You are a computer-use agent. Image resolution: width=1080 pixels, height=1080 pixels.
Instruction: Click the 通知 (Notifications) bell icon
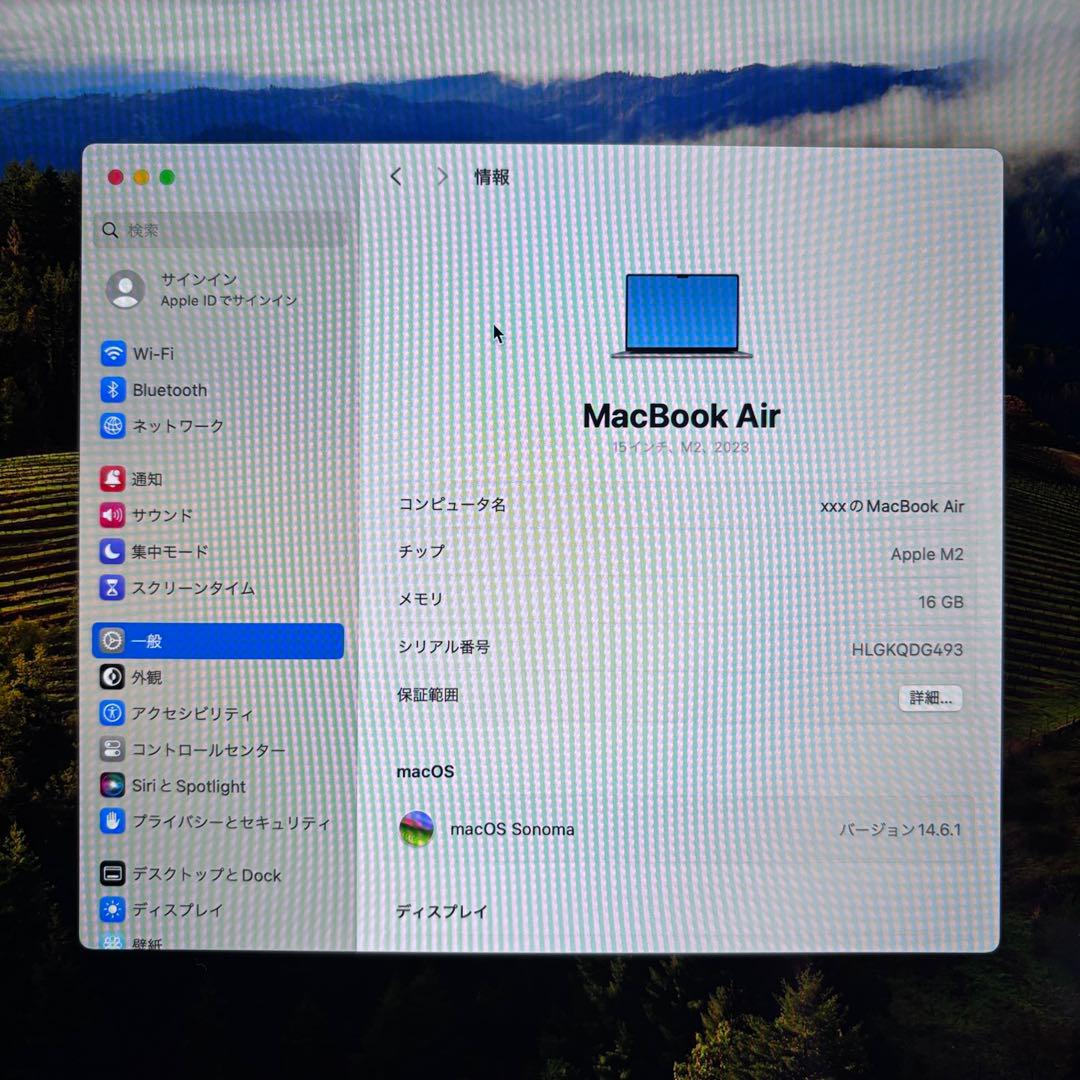click(113, 479)
